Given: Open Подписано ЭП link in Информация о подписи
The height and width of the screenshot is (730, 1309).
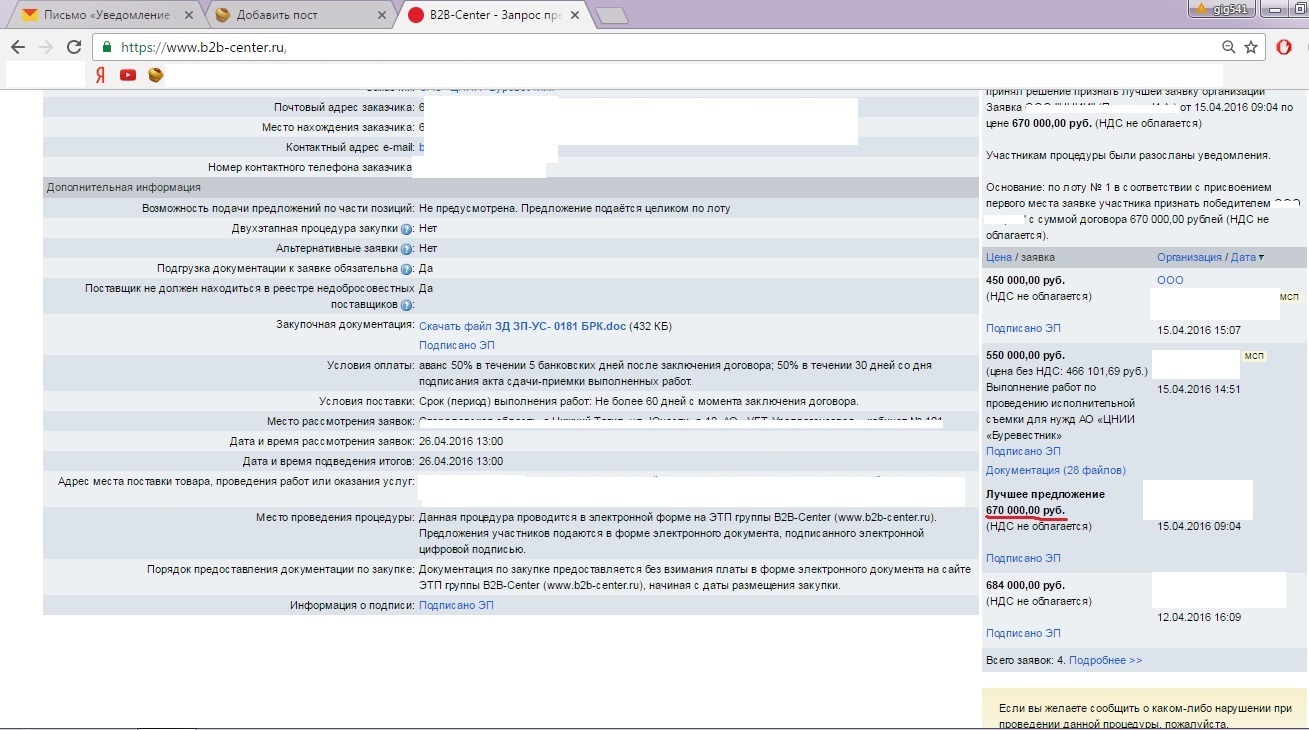Looking at the screenshot, I should tap(456, 605).
